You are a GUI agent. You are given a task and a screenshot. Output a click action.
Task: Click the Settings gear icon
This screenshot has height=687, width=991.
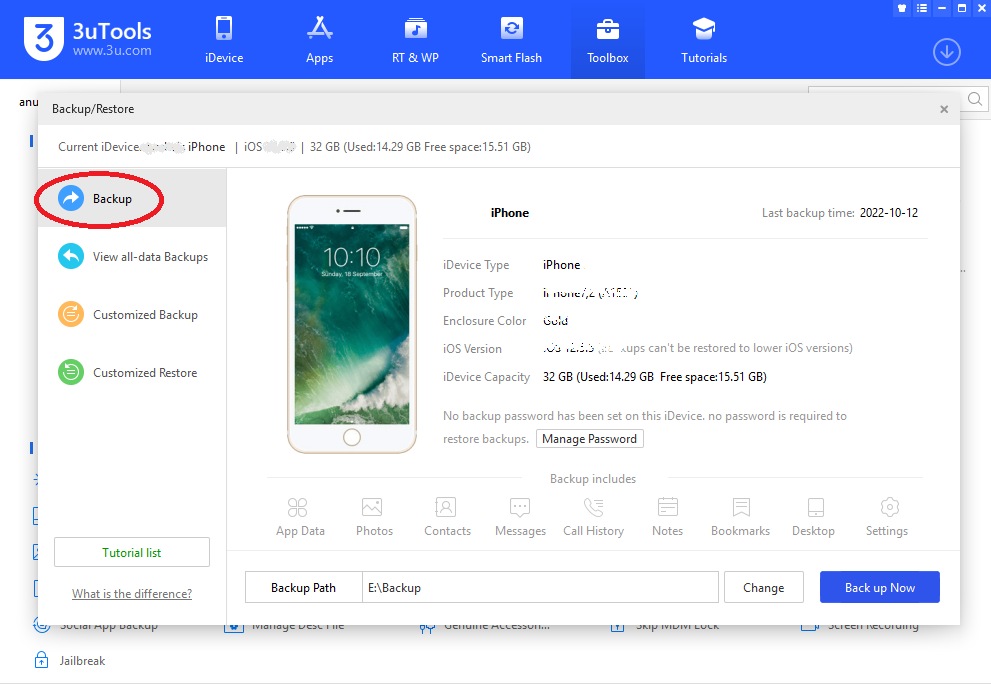(889, 507)
